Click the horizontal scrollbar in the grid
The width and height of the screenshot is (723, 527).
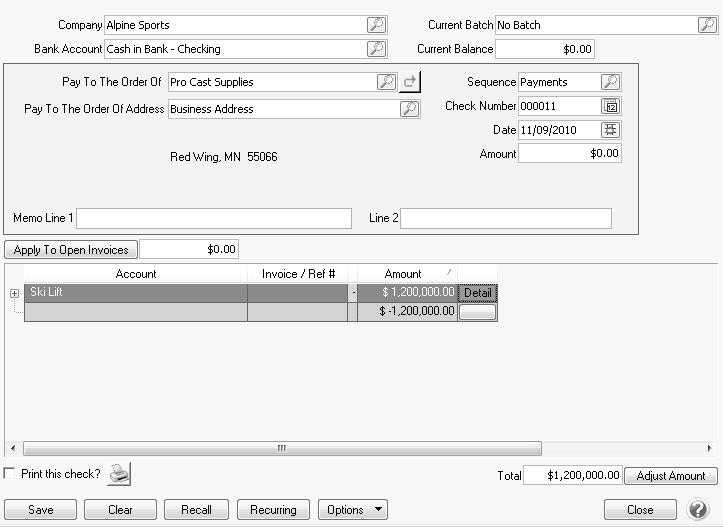point(282,449)
